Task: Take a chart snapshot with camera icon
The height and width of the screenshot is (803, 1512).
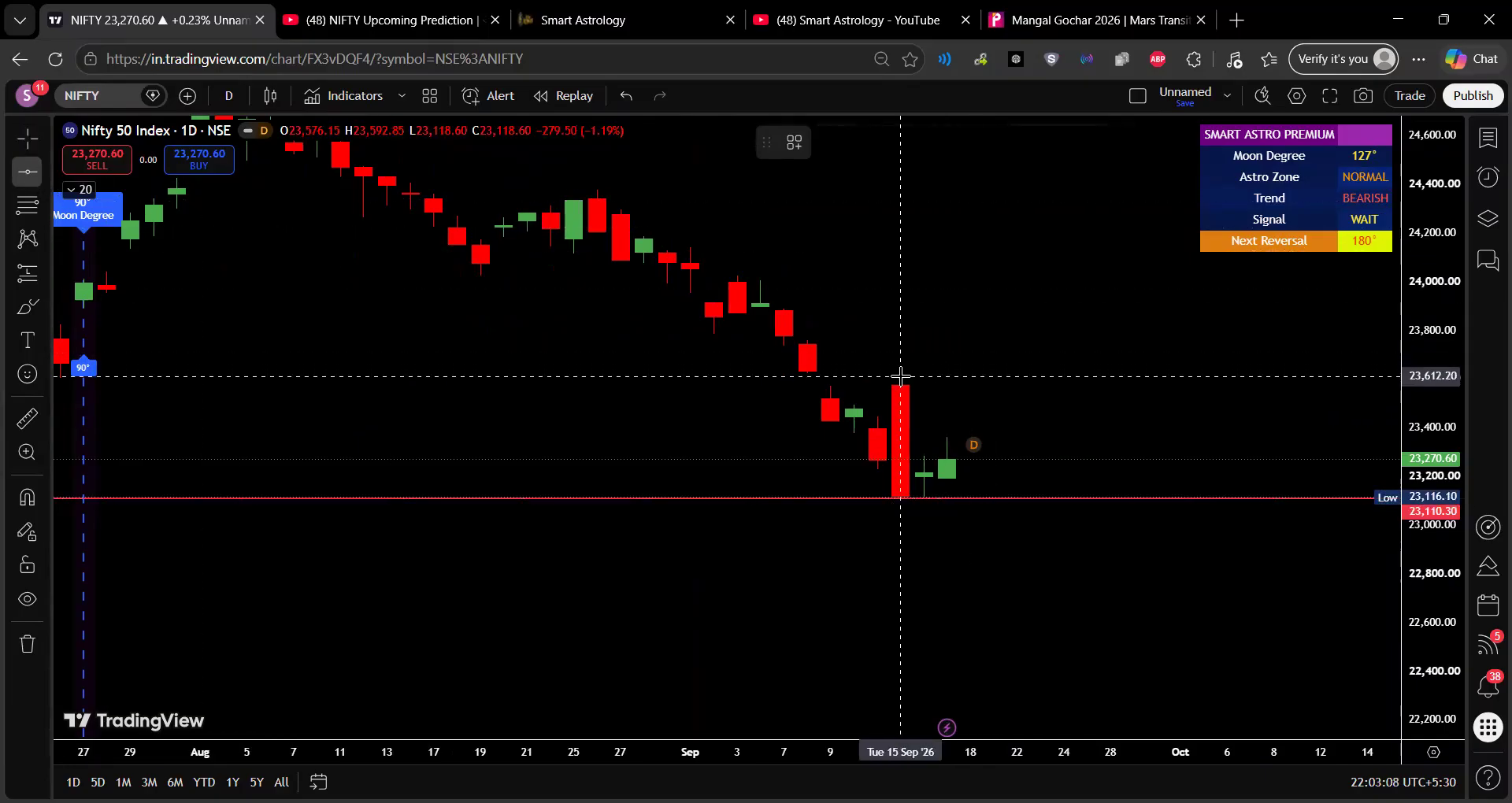Action: coord(1363,96)
